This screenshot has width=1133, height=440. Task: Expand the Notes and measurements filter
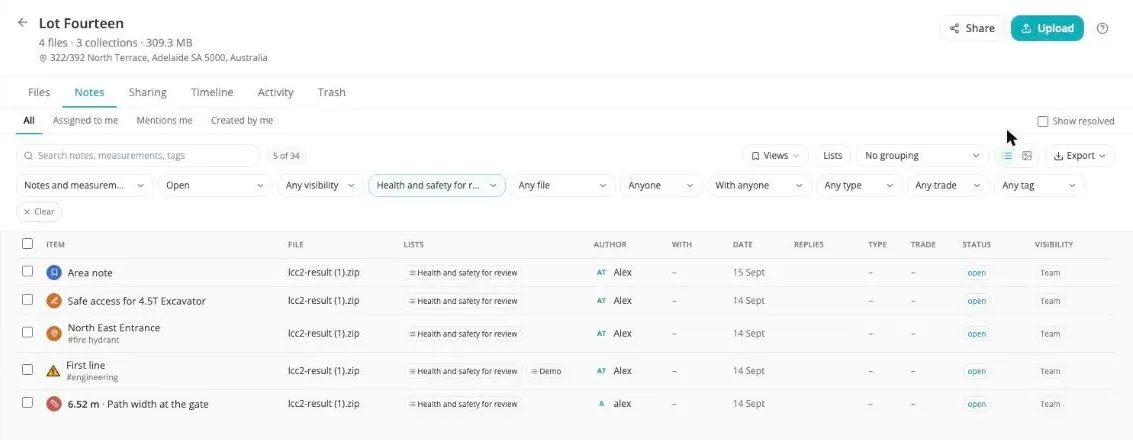point(85,186)
